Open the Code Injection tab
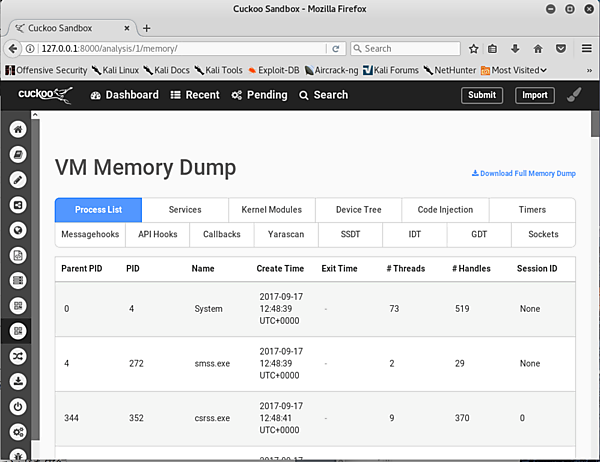Screen dimensions: 600x462 click(445, 210)
